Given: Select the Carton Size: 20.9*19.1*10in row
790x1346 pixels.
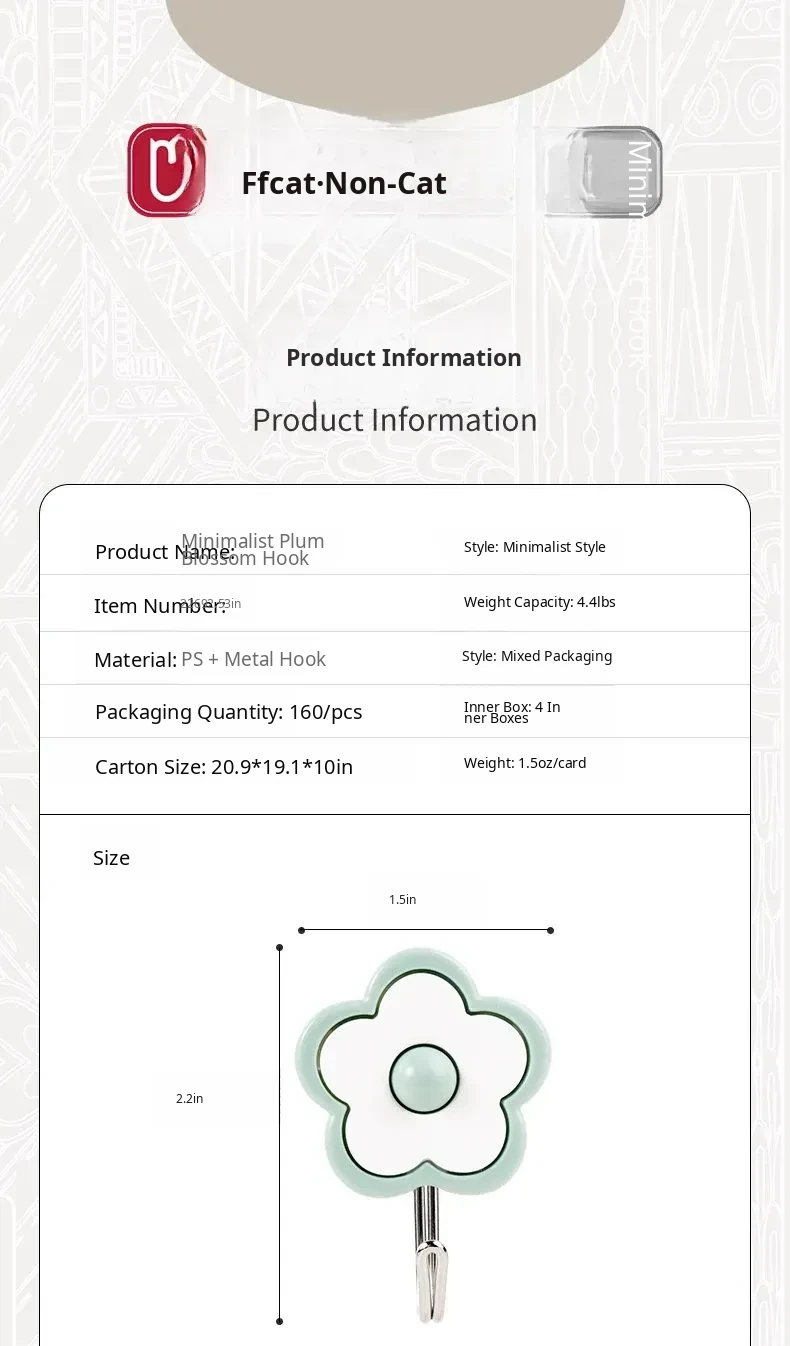Looking at the screenshot, I should point(223,767).
